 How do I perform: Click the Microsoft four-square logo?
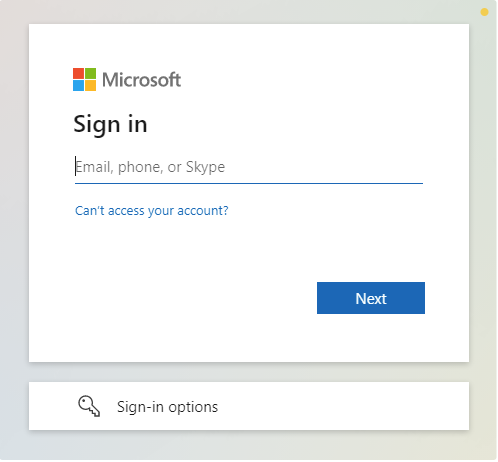84,79
